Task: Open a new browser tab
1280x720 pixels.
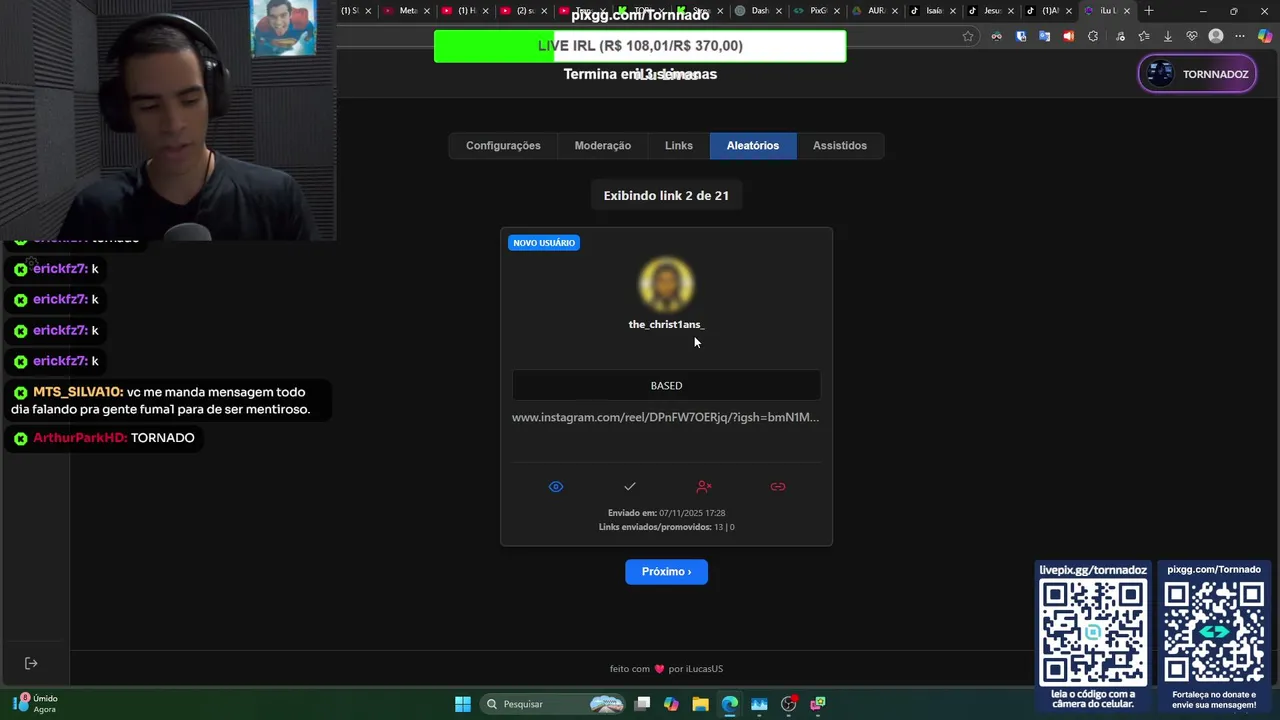Action: click(x=1149, y=11)
